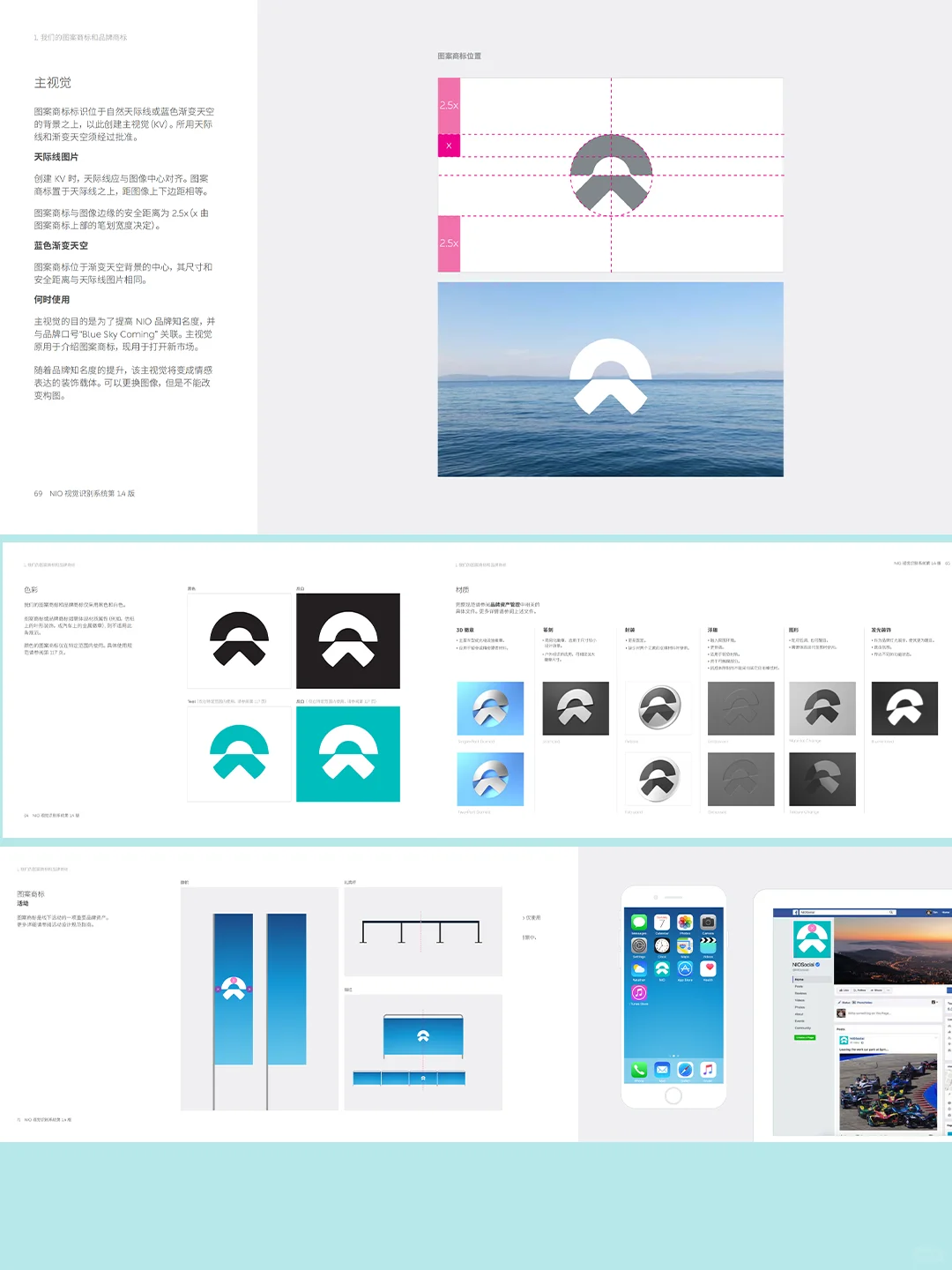This screenshot has height=1270, width=952.
Task: Click the NIOSocial profile picture
Action: click(812, 939)
